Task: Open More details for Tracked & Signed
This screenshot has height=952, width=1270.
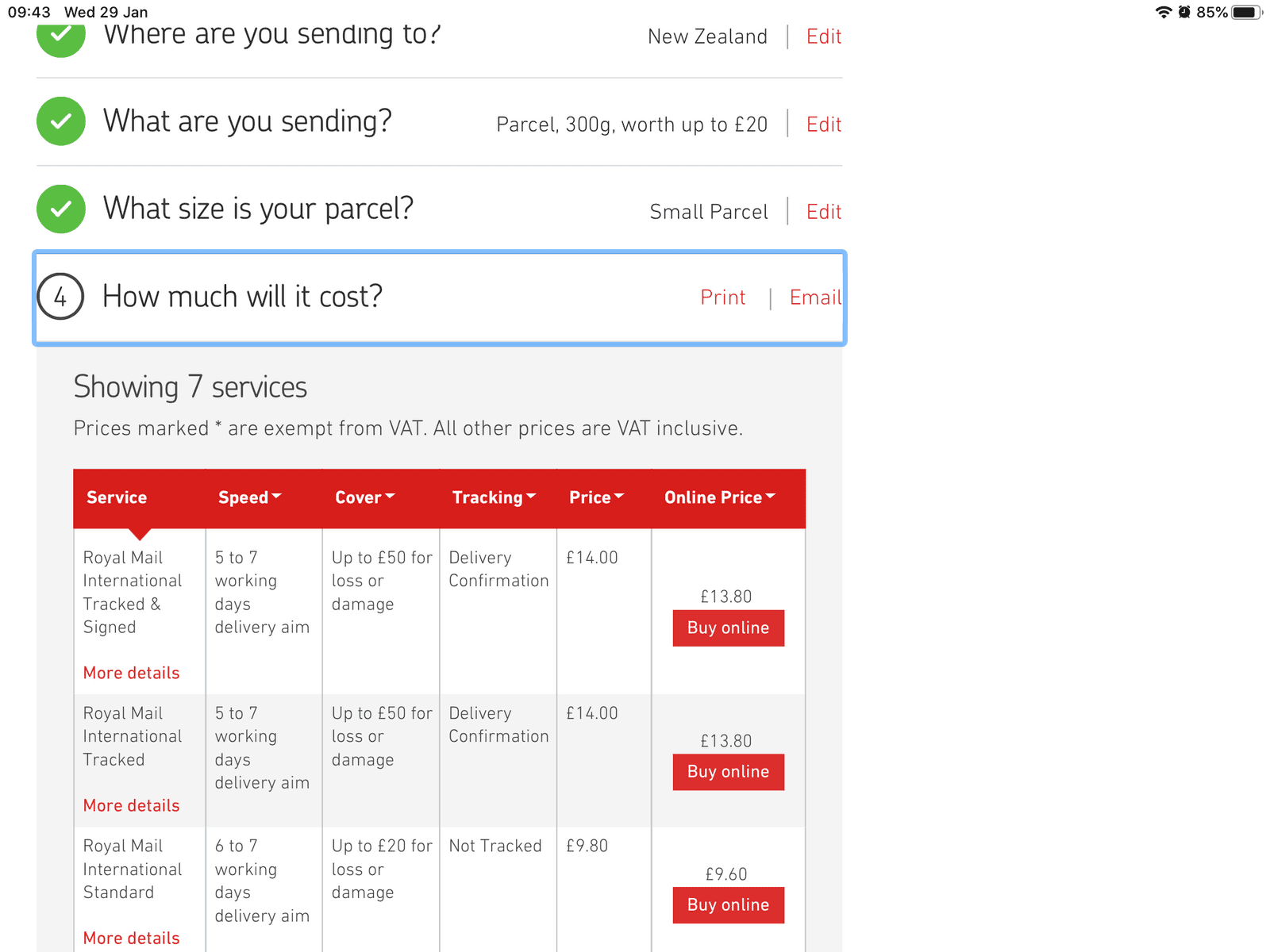Action: point(132,673)
